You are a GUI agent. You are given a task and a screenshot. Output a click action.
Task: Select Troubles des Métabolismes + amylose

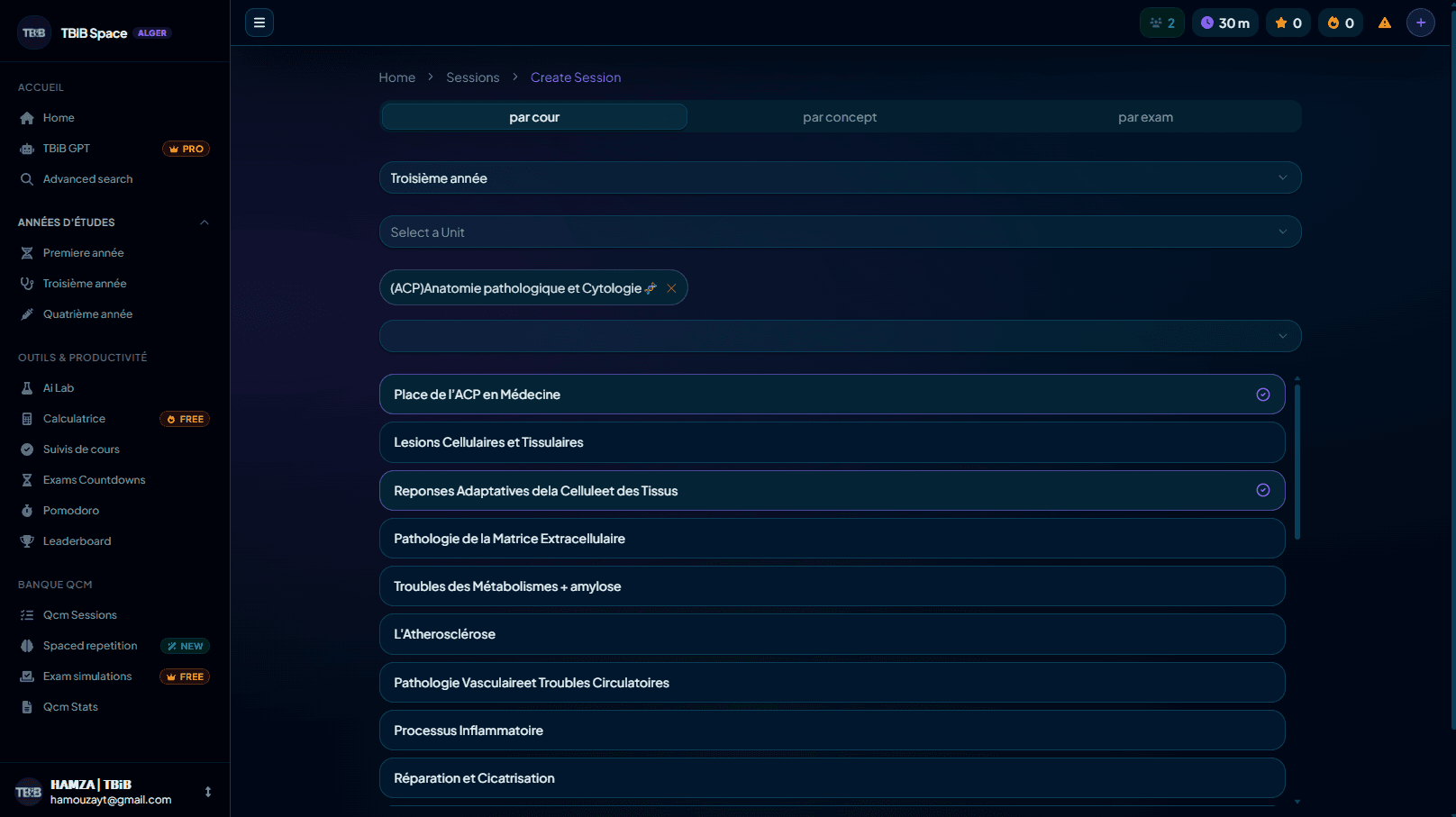point(832,586)
